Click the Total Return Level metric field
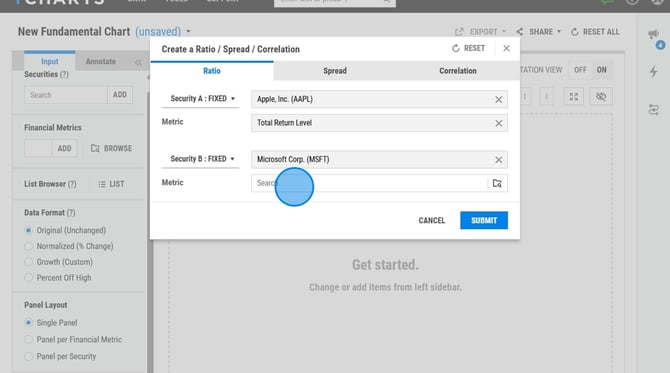Image resolution: width=670 pixels, height=373 pixels. 379,123
